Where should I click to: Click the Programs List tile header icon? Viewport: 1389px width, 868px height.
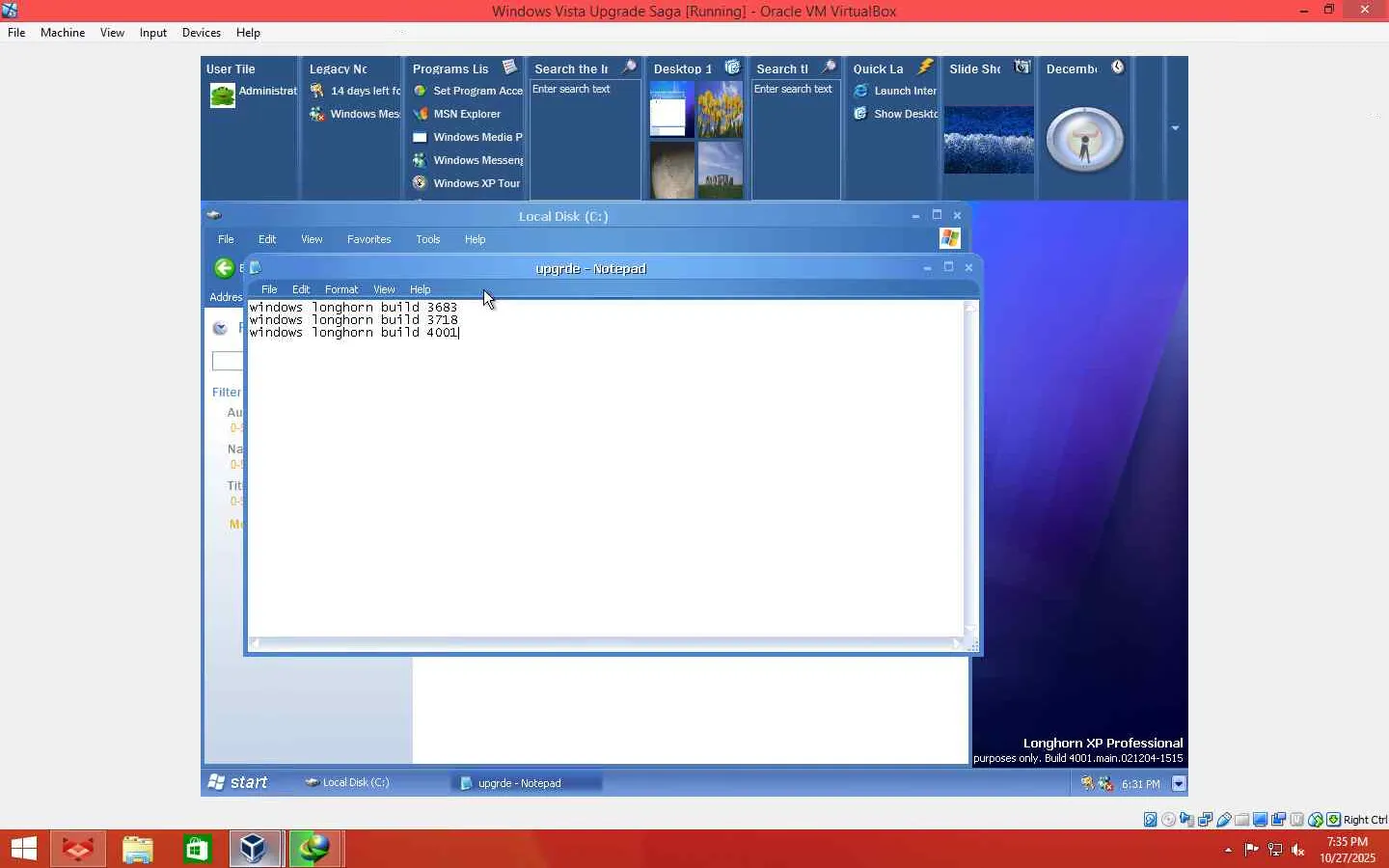[x=510, y=68]
